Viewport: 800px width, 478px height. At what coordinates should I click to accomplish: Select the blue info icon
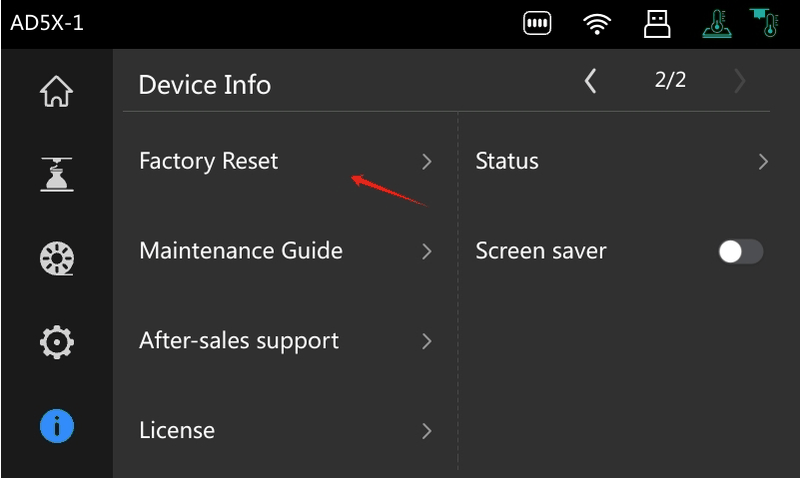tap(56, 427)
